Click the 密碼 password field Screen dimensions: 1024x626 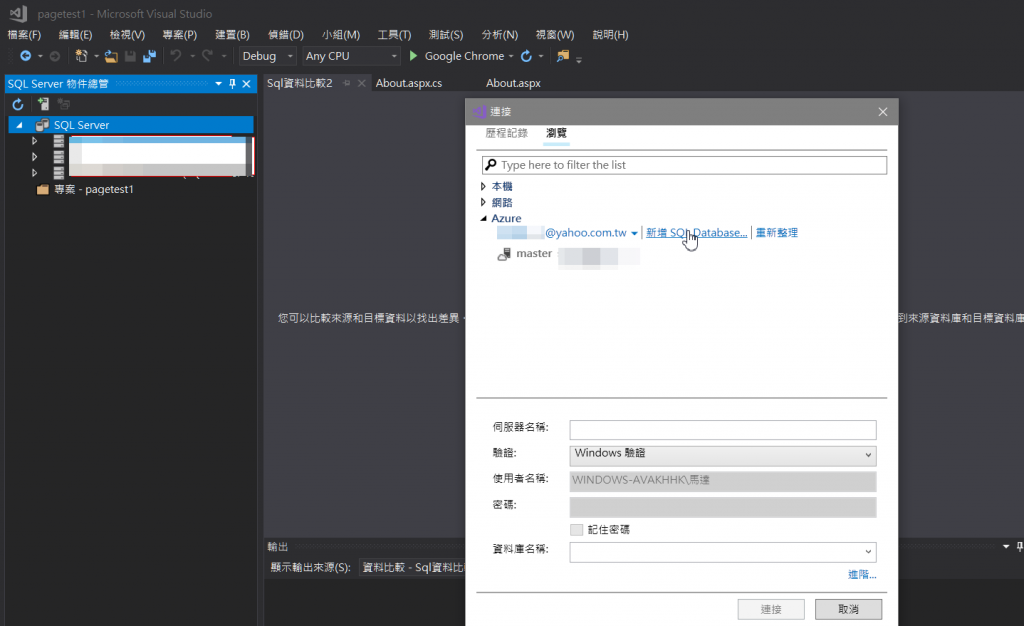coord(723,507)
